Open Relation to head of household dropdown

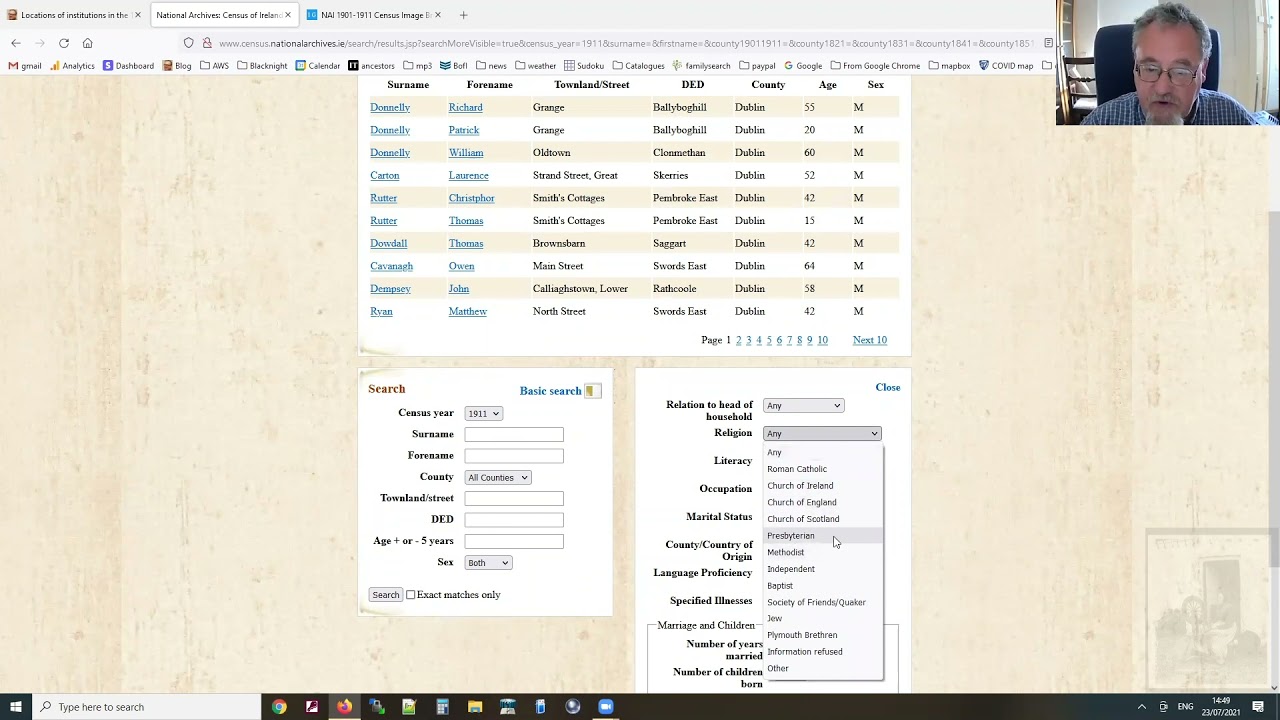(803, 406)
